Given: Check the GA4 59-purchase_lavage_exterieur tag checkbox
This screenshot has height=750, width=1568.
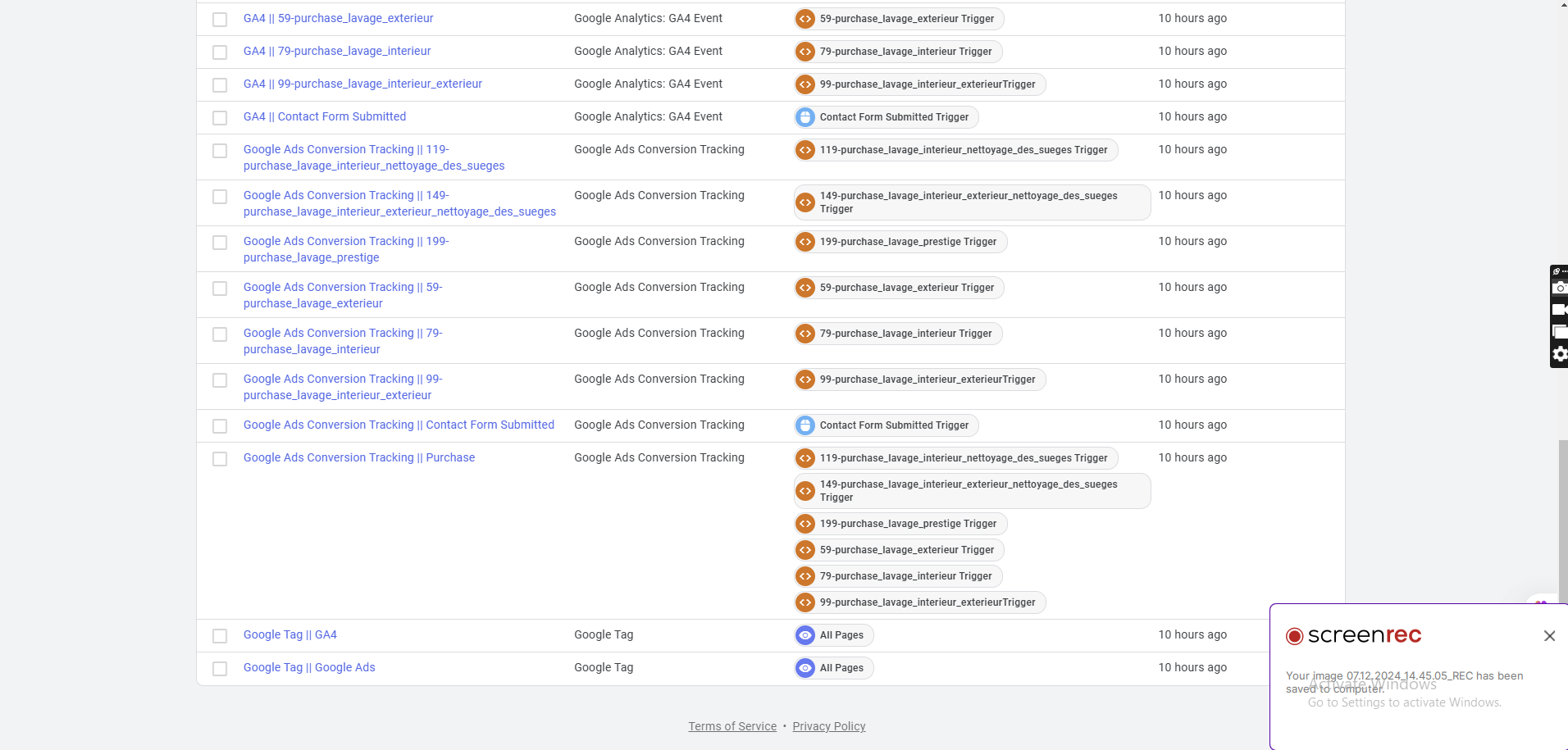Looking at the screenshot, I should (220, 20).
